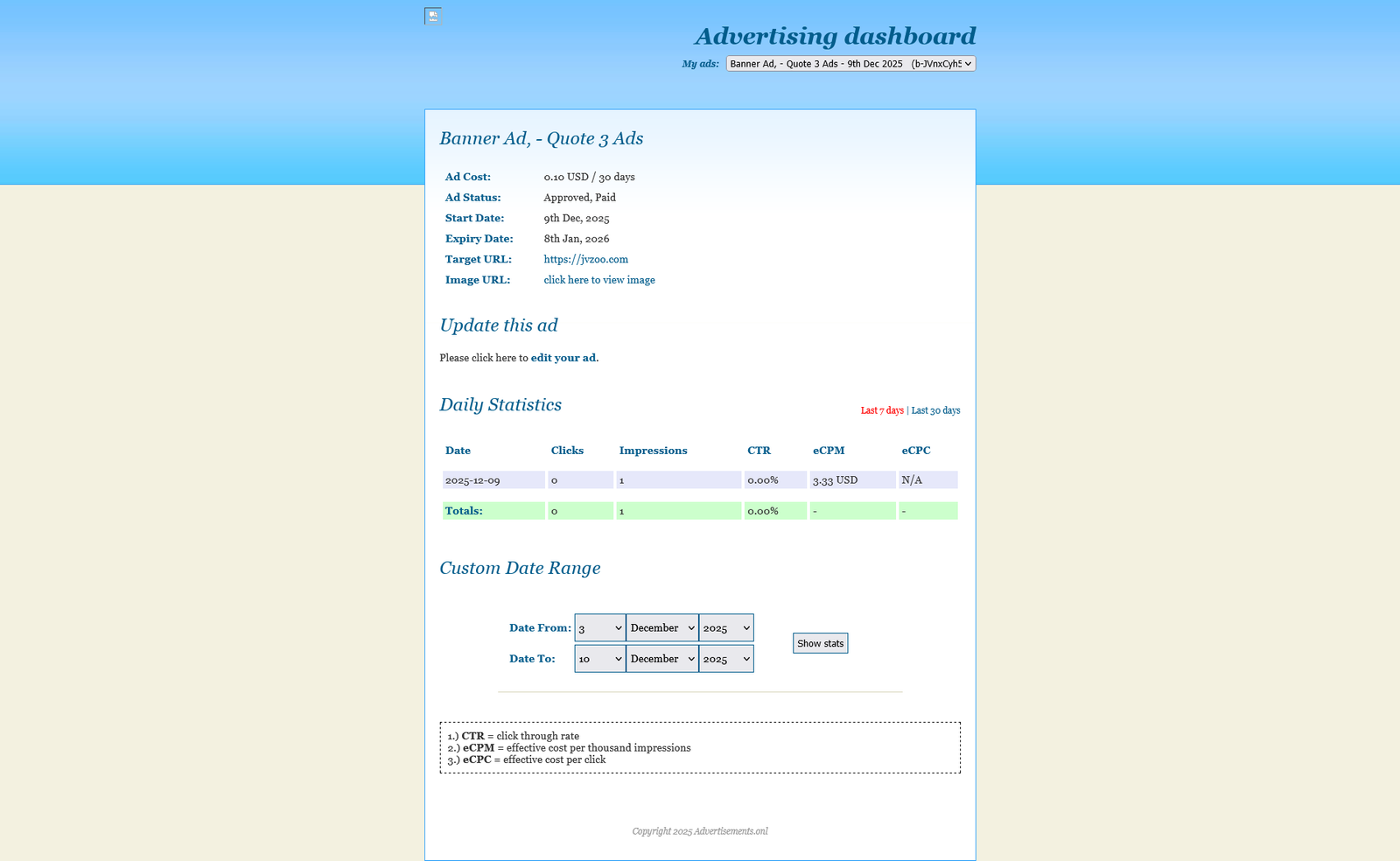1400x861 pixels.
Task: Switch statistics to Last 30 days
Action: pyautogui.click(x=935, y=410)
